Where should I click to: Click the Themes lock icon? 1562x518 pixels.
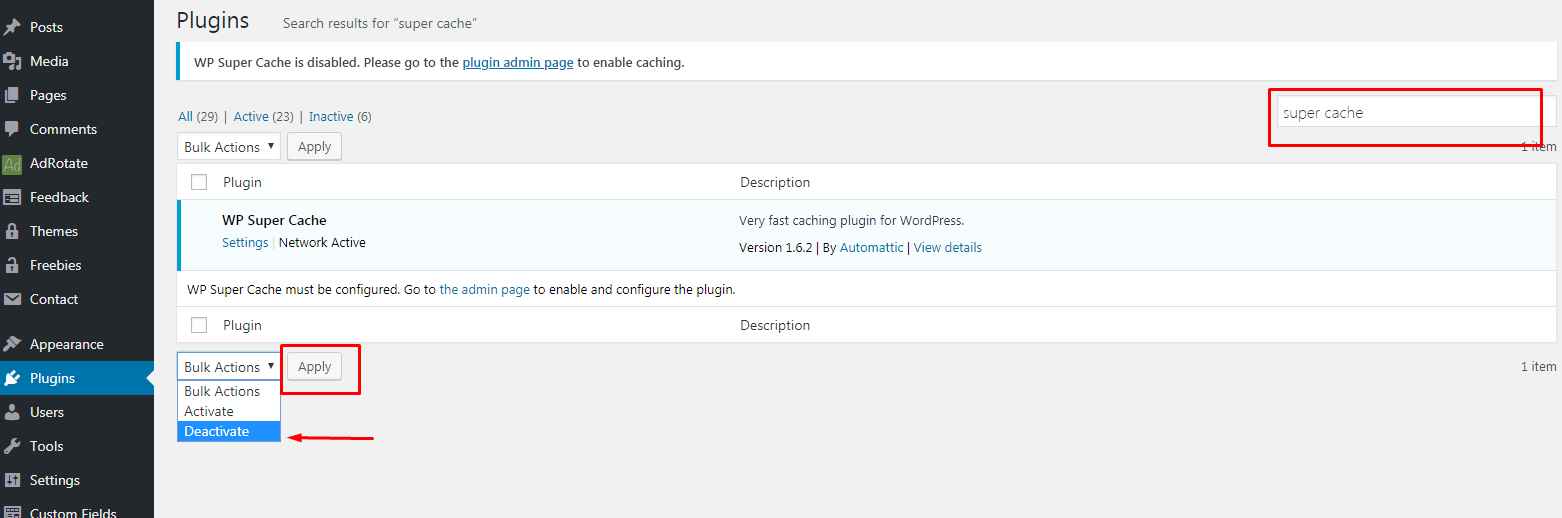point(12,231)
